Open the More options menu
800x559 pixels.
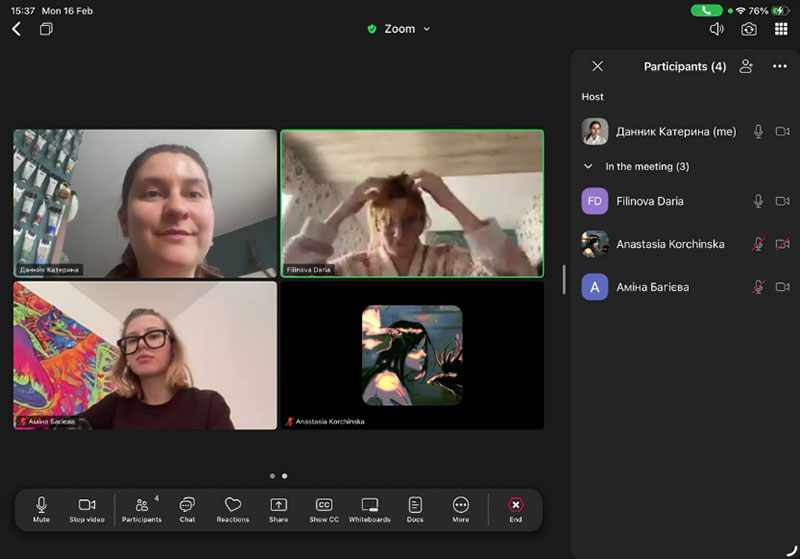(x=461, y=508)
